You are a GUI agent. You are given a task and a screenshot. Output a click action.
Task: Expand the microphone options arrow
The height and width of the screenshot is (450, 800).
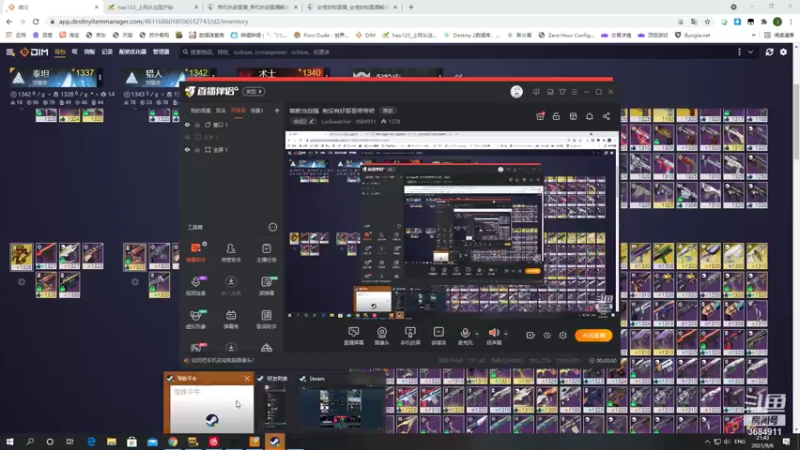click(x=477, y=334)
